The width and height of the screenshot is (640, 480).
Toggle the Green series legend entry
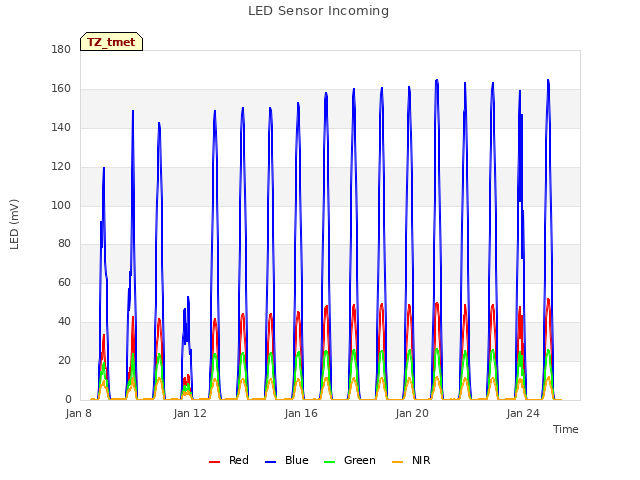point(349,460)
